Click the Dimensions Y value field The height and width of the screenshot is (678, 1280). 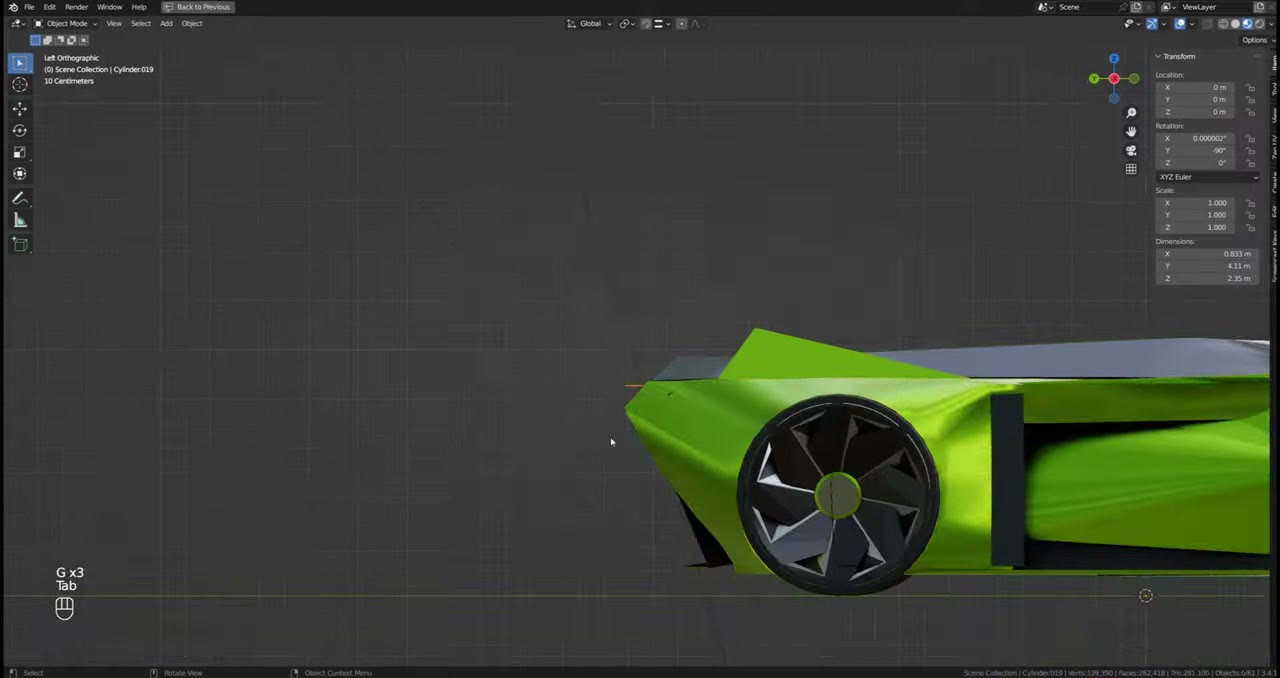tap(1207, 266)
